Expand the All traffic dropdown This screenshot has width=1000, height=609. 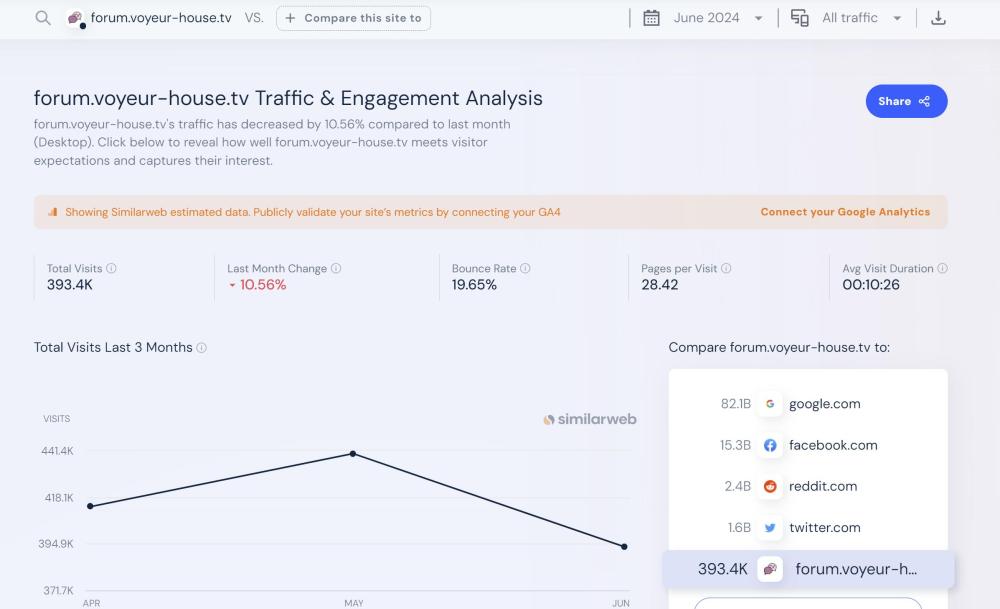click(x=860, y=18)
